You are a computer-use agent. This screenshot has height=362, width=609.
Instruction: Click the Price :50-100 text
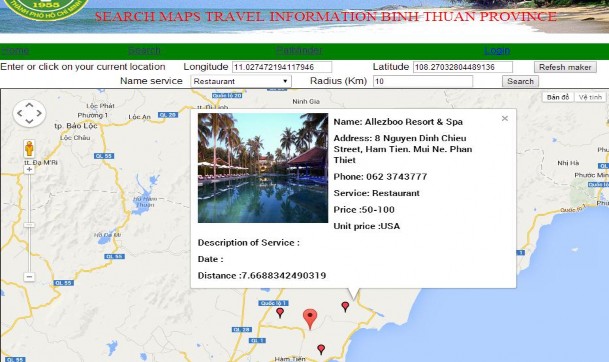(x=364, y=210)
